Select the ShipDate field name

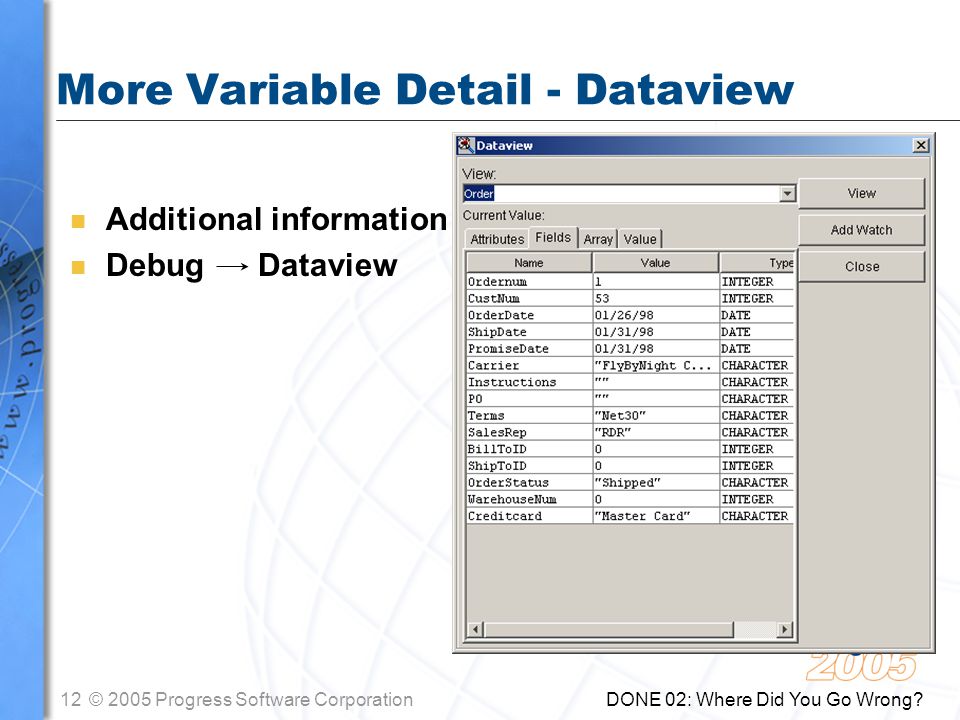click(497, 332)
